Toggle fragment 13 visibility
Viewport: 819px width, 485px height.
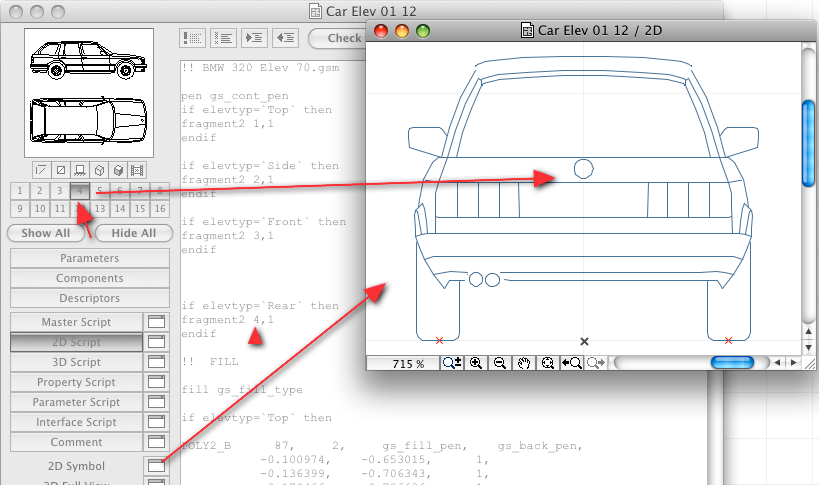tap(100, 209)
